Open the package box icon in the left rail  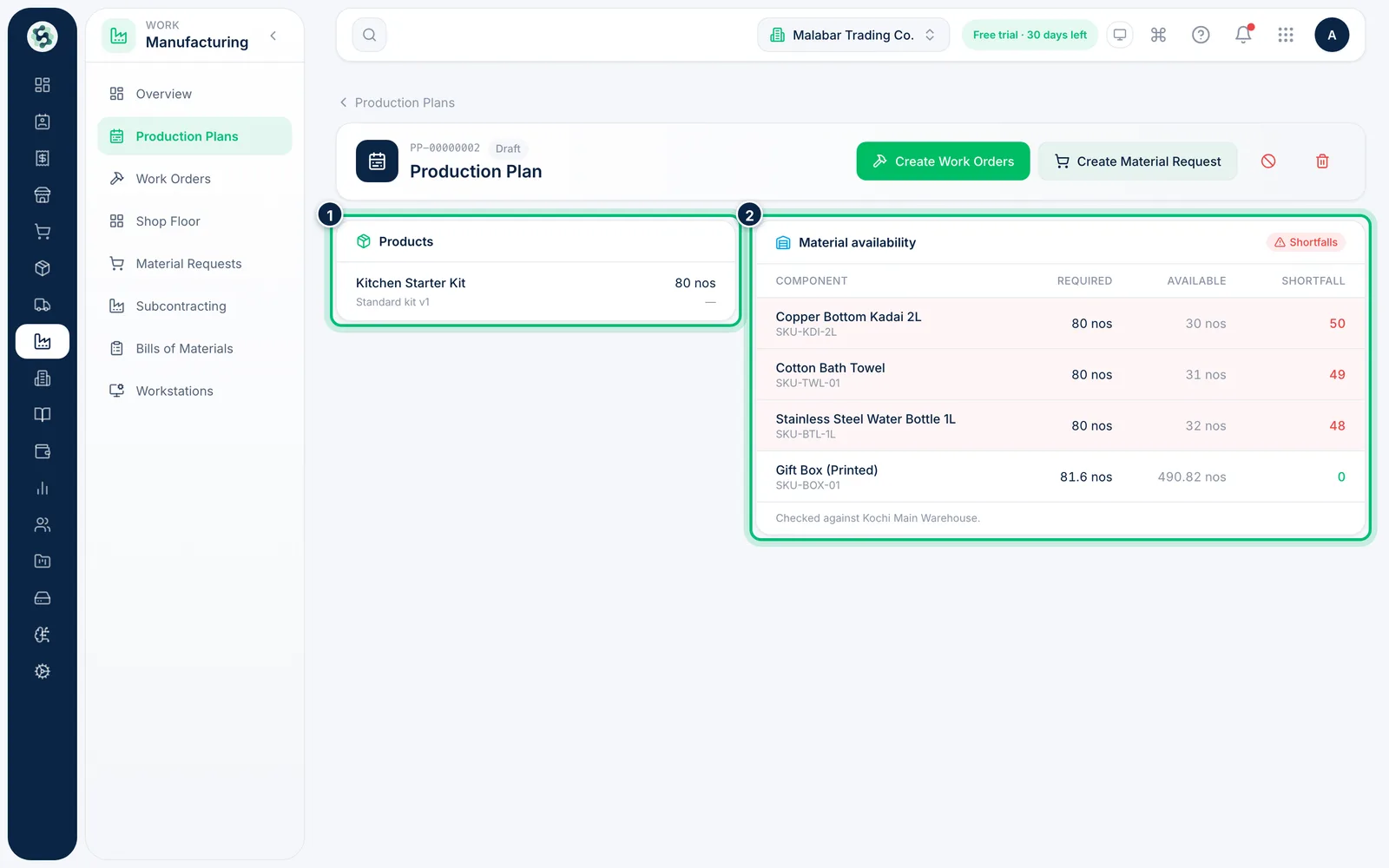[x=42, y=268]
